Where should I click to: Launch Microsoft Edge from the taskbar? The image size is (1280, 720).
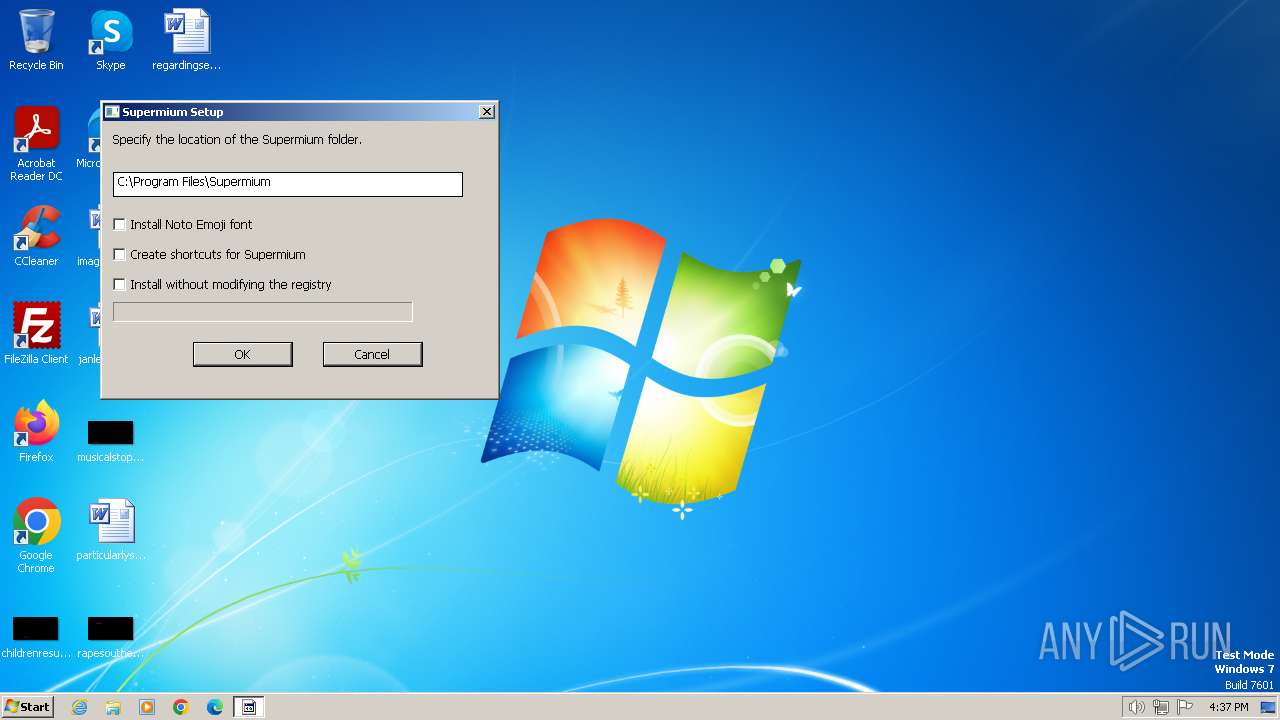(215, 707)
